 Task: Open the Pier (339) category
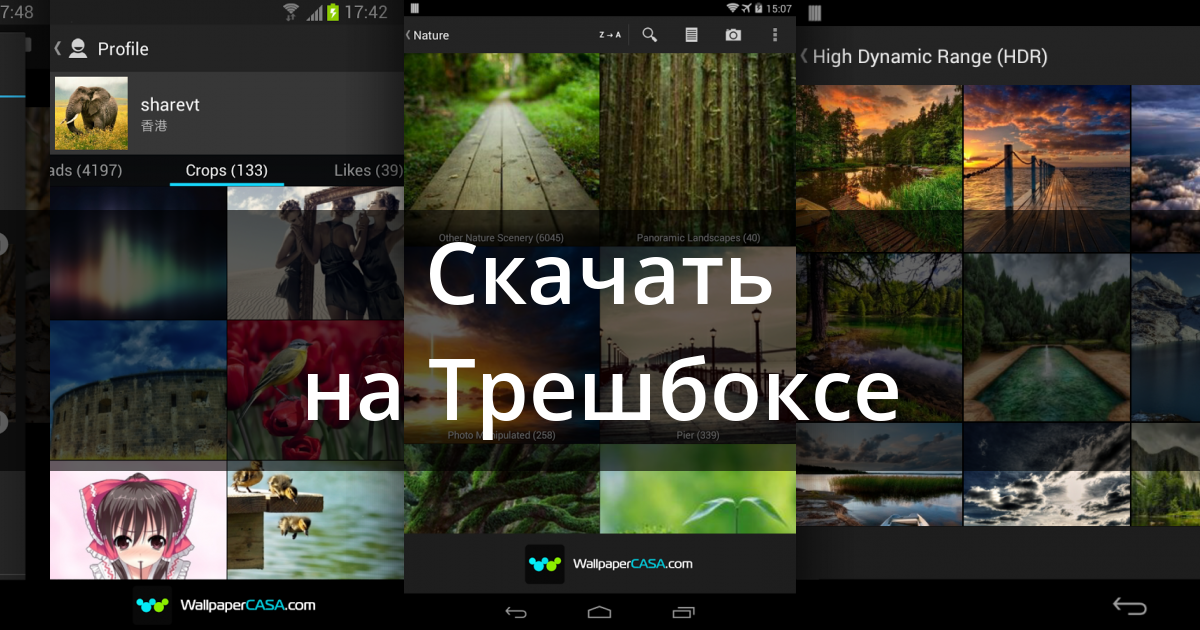point(698,346)
